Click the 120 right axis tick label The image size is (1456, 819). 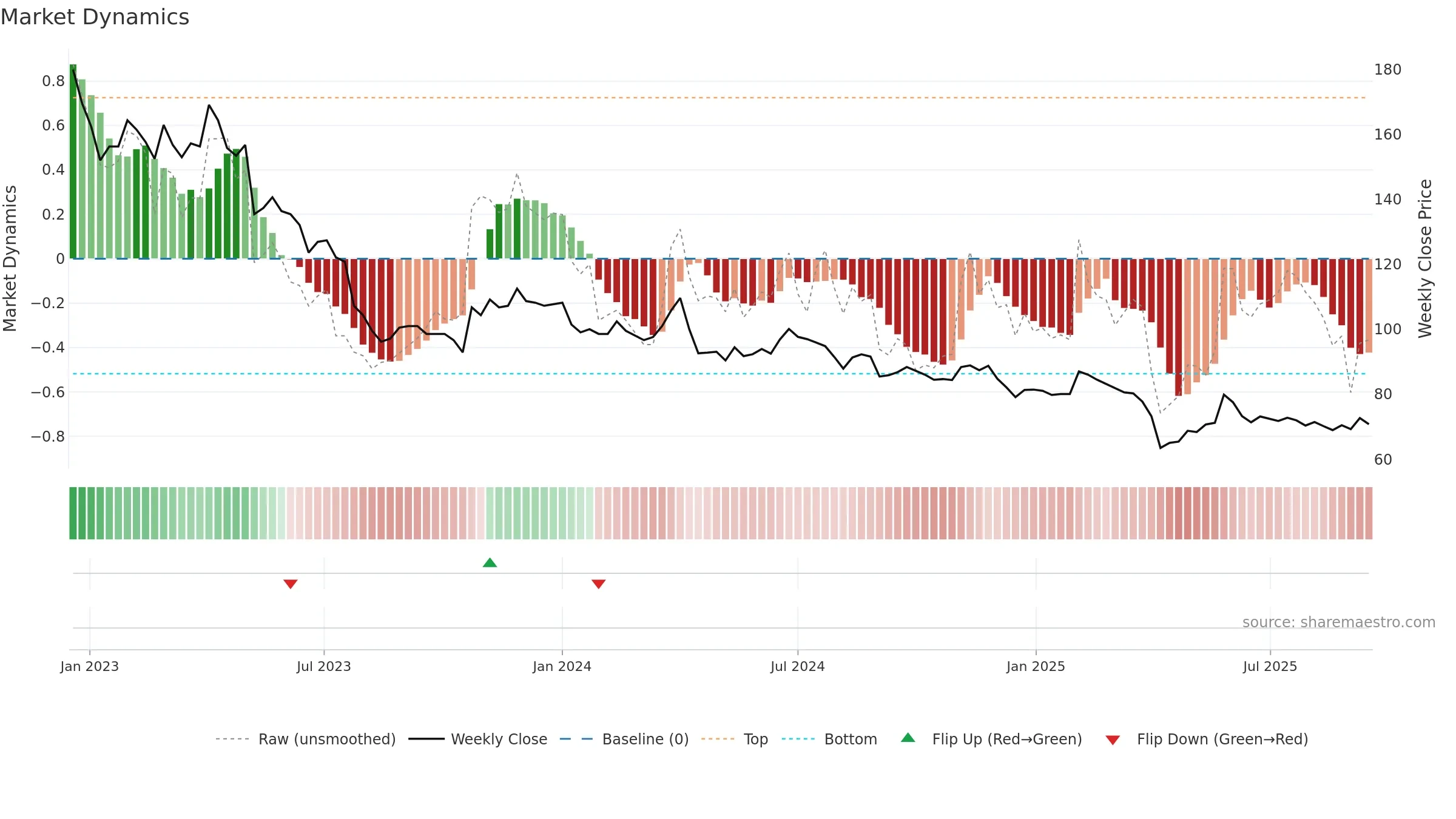(1388, 264)
